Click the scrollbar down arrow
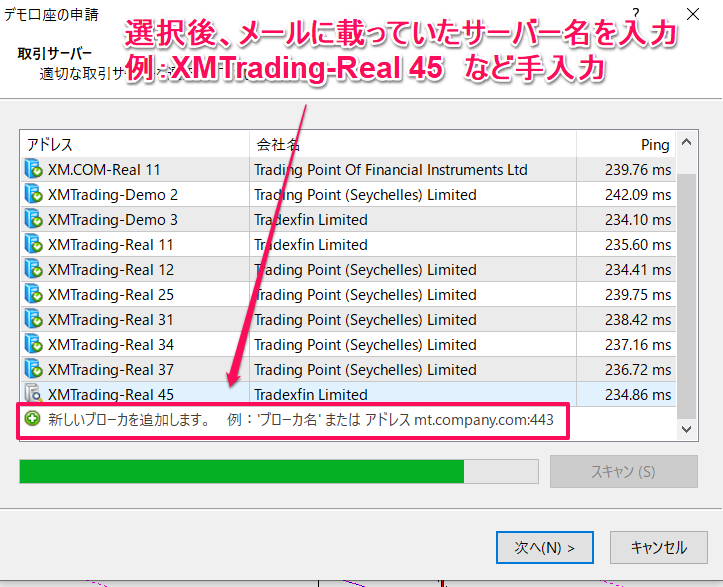Viewport: 723px width, 587px height. click(687, 429)
